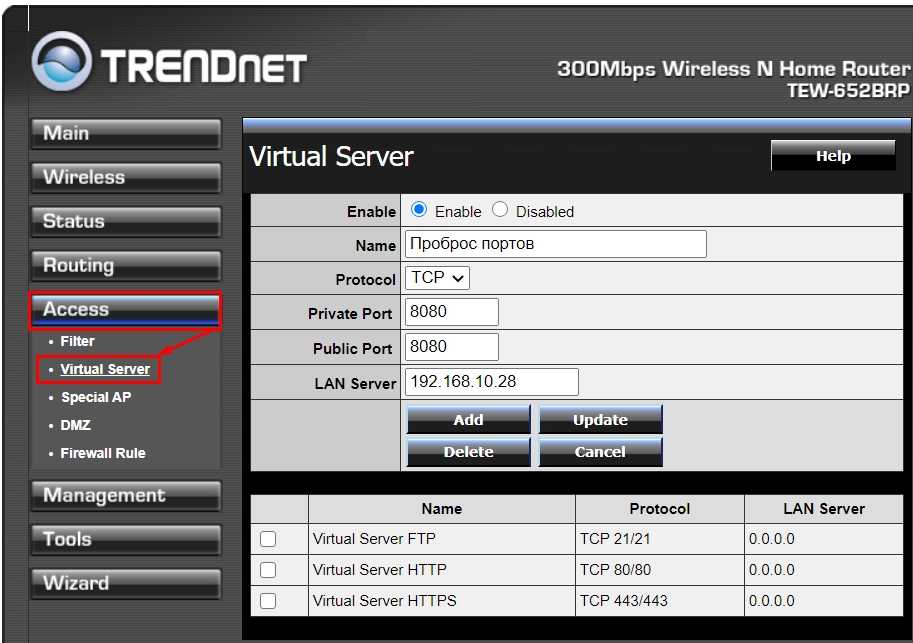Go to the Wireless menu section
Screen dimensions: 913x643
click(x=125, y=178)
